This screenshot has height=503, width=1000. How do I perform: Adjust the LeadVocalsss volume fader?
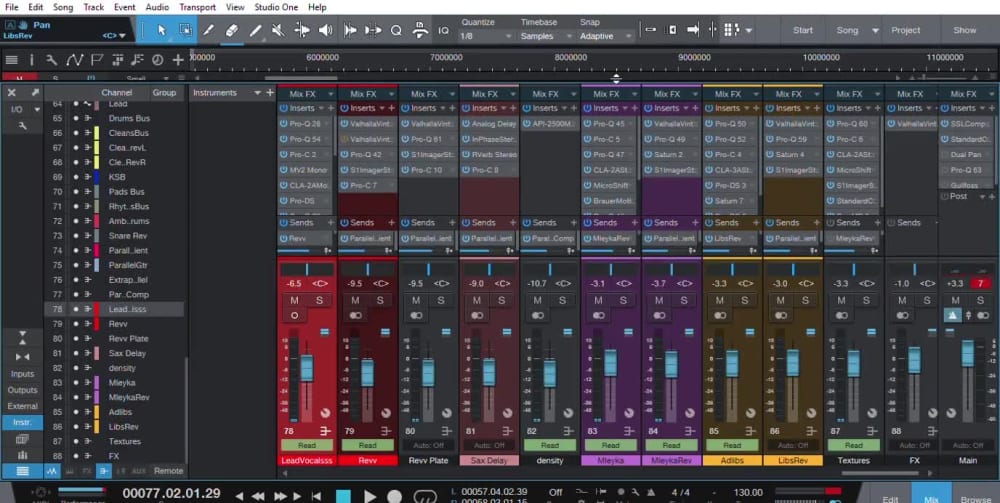307,368
